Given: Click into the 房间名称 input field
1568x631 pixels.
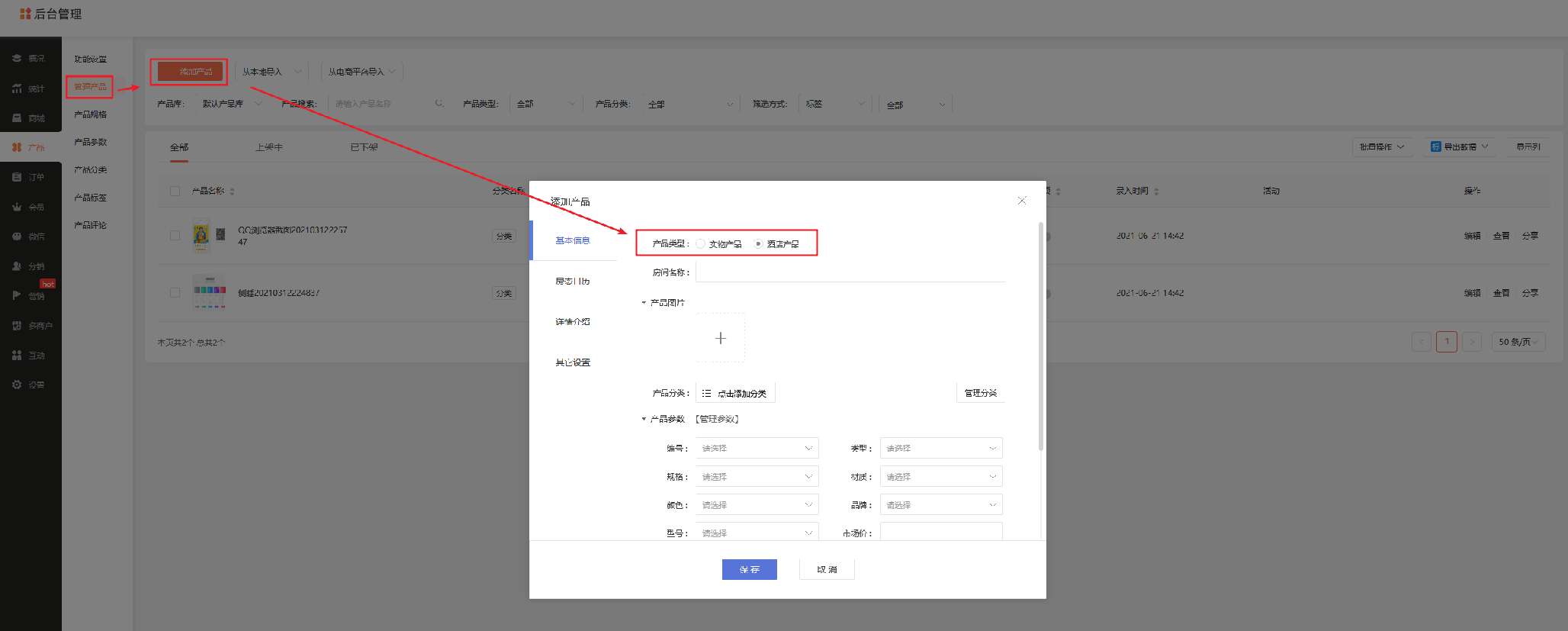Looking at the screenshot, I should [850, 272].
